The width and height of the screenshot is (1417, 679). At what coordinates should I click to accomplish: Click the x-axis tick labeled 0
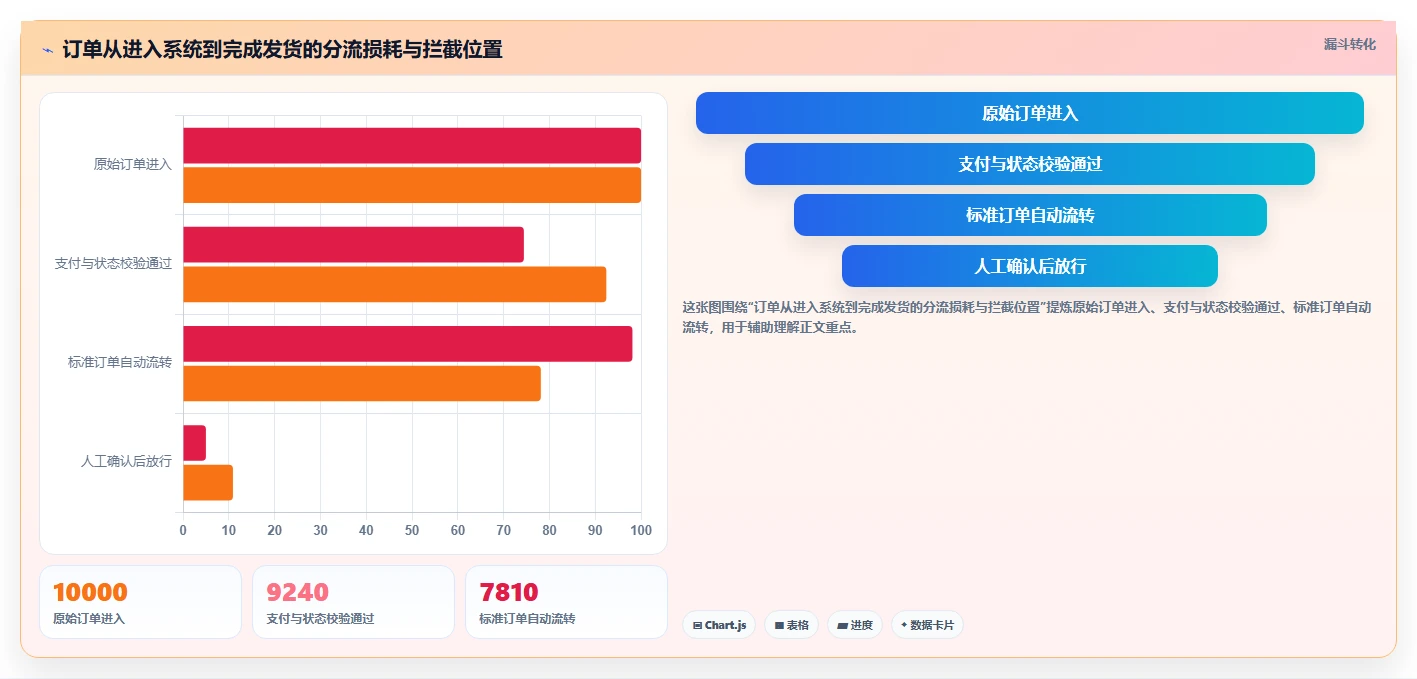183,531
